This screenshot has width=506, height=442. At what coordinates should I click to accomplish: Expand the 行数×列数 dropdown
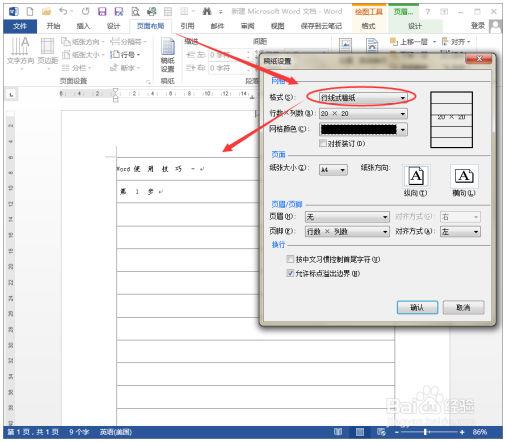coord(363,114)
